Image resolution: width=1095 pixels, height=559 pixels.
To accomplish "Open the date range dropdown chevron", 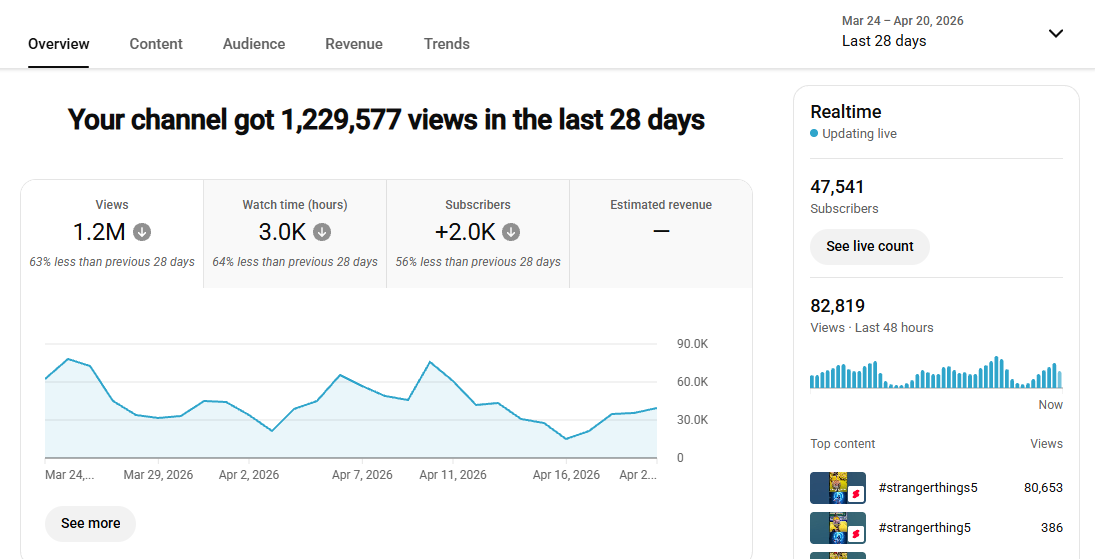I will coord(1055,33).
